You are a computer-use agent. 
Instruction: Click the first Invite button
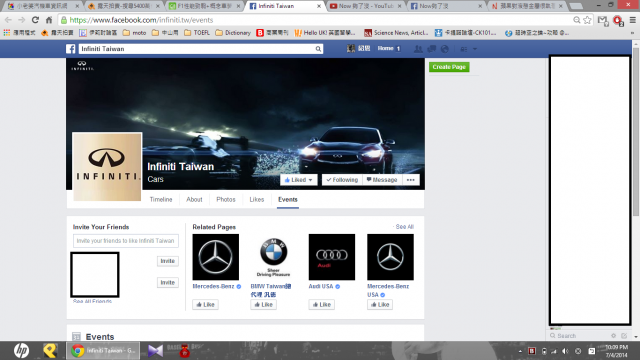tap(167, 261)
